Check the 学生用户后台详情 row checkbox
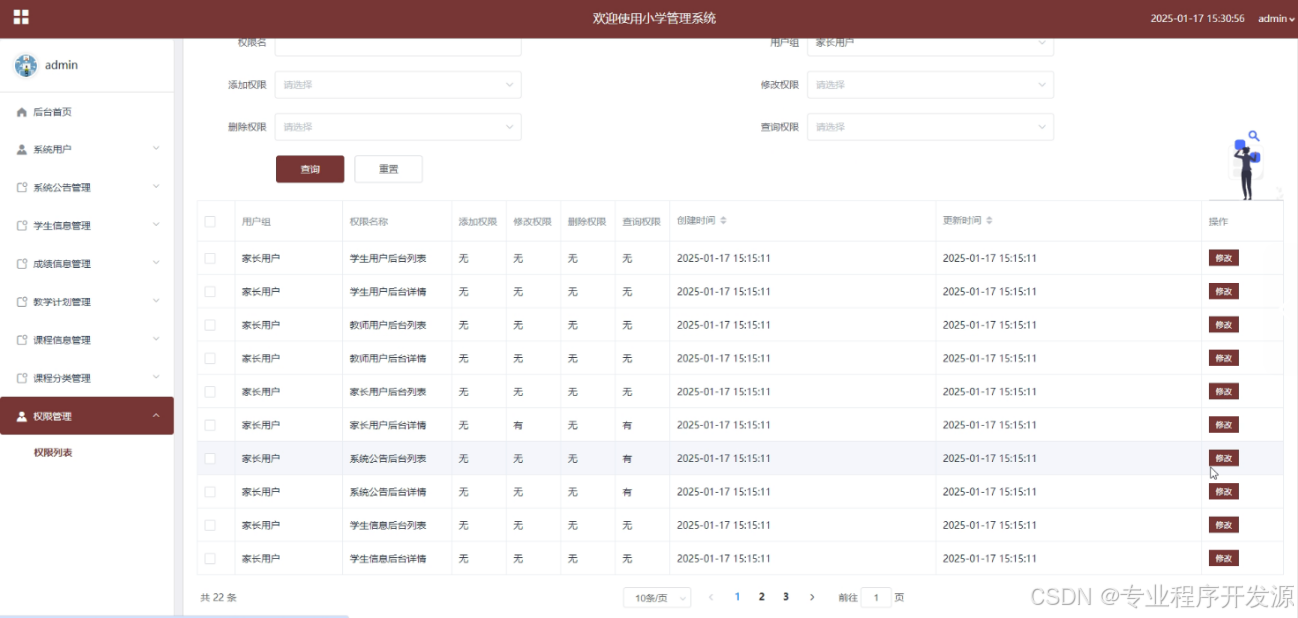This screenshot has height=618, width=1298. click(x=210, y=291)
